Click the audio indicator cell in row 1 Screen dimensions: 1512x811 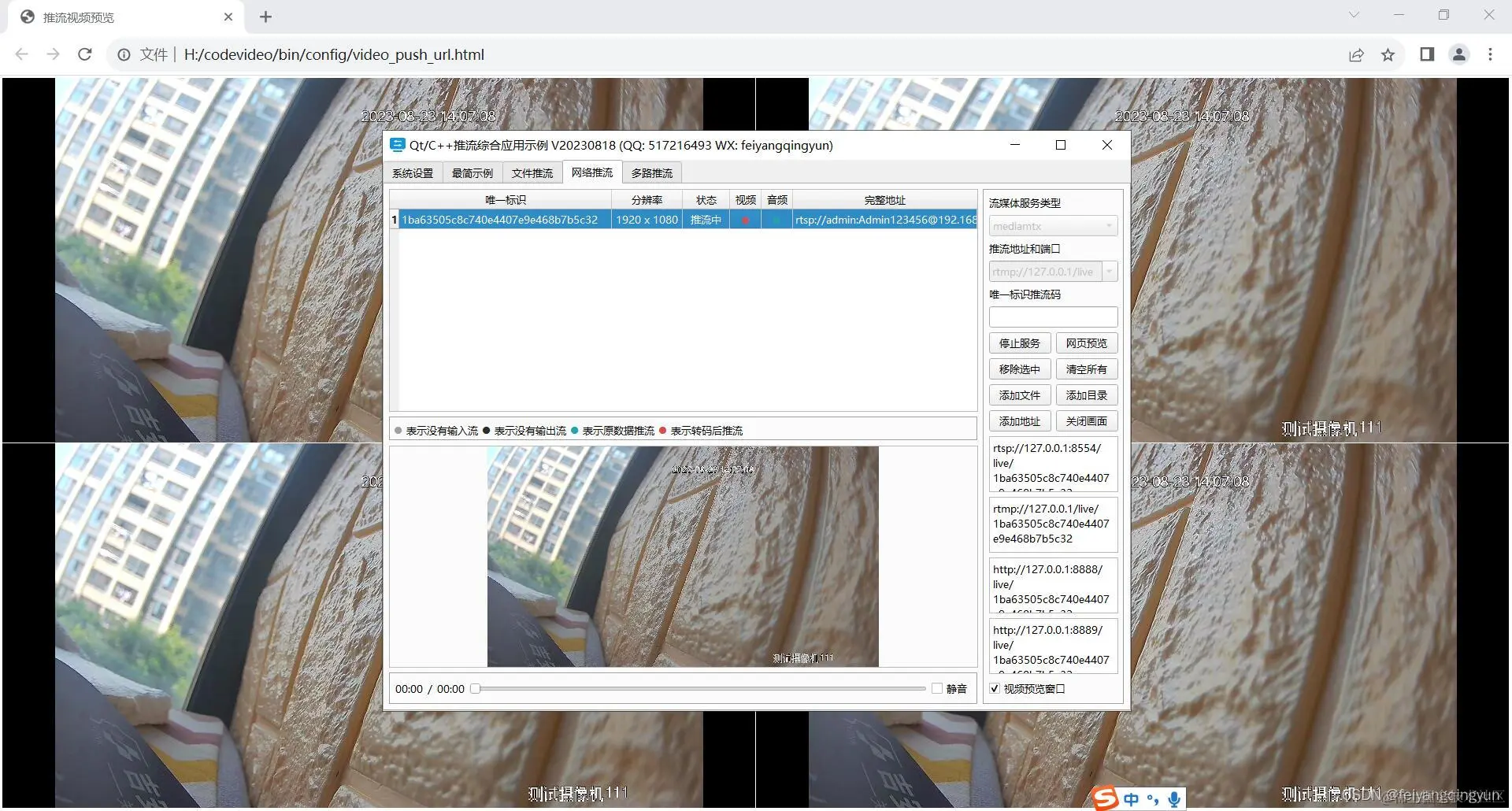[776, 220]
